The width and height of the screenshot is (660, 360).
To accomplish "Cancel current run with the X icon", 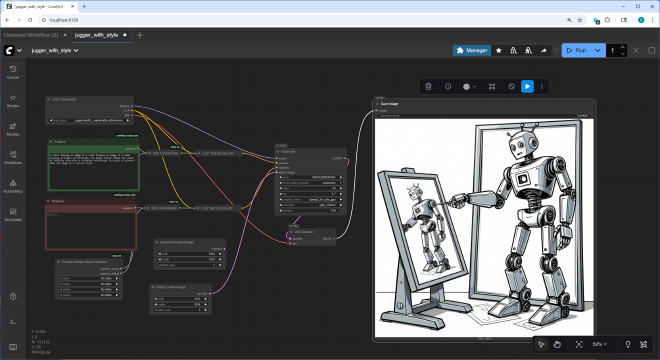I will pos(636,51).
